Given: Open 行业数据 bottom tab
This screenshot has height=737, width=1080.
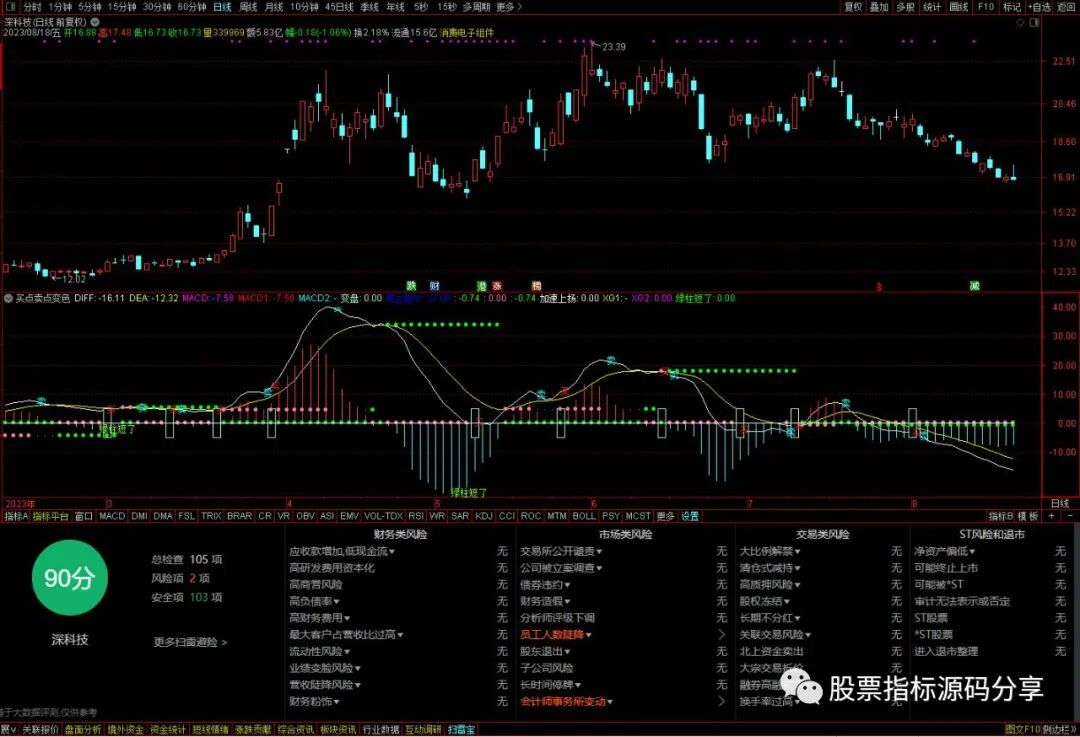Looking at the screenshot, I should tap(381, 729).
